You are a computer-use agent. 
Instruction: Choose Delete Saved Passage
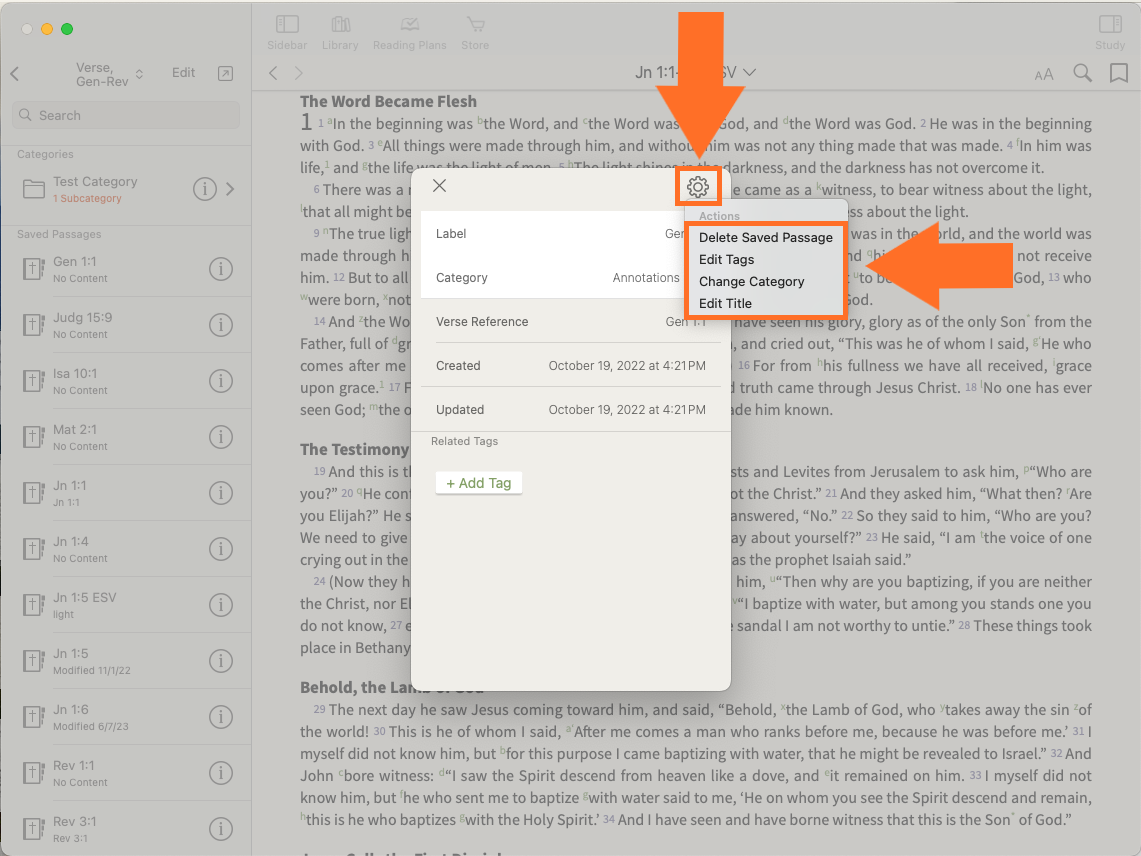(766, 237)
